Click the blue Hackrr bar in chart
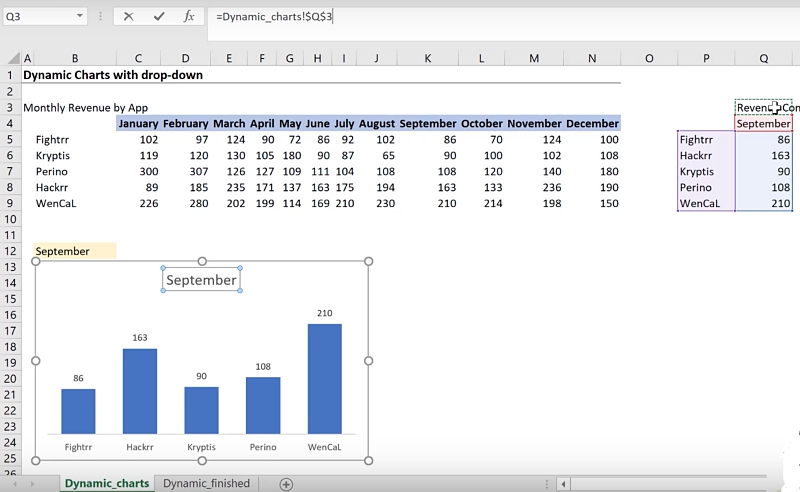This screenshot has width=800, height=492. click(x=139, y=390)
